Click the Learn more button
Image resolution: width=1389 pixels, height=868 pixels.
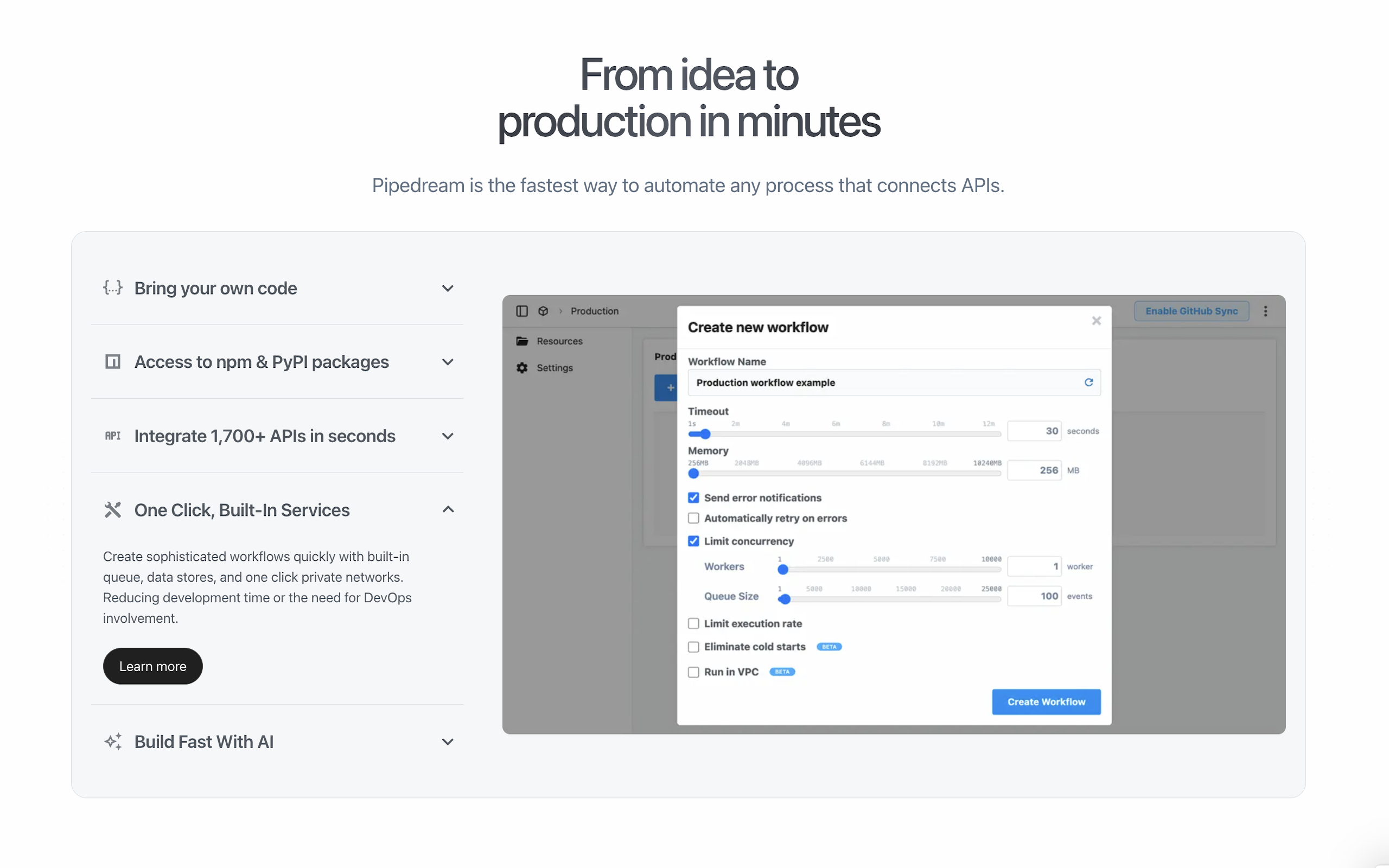[x=152, y=666]
